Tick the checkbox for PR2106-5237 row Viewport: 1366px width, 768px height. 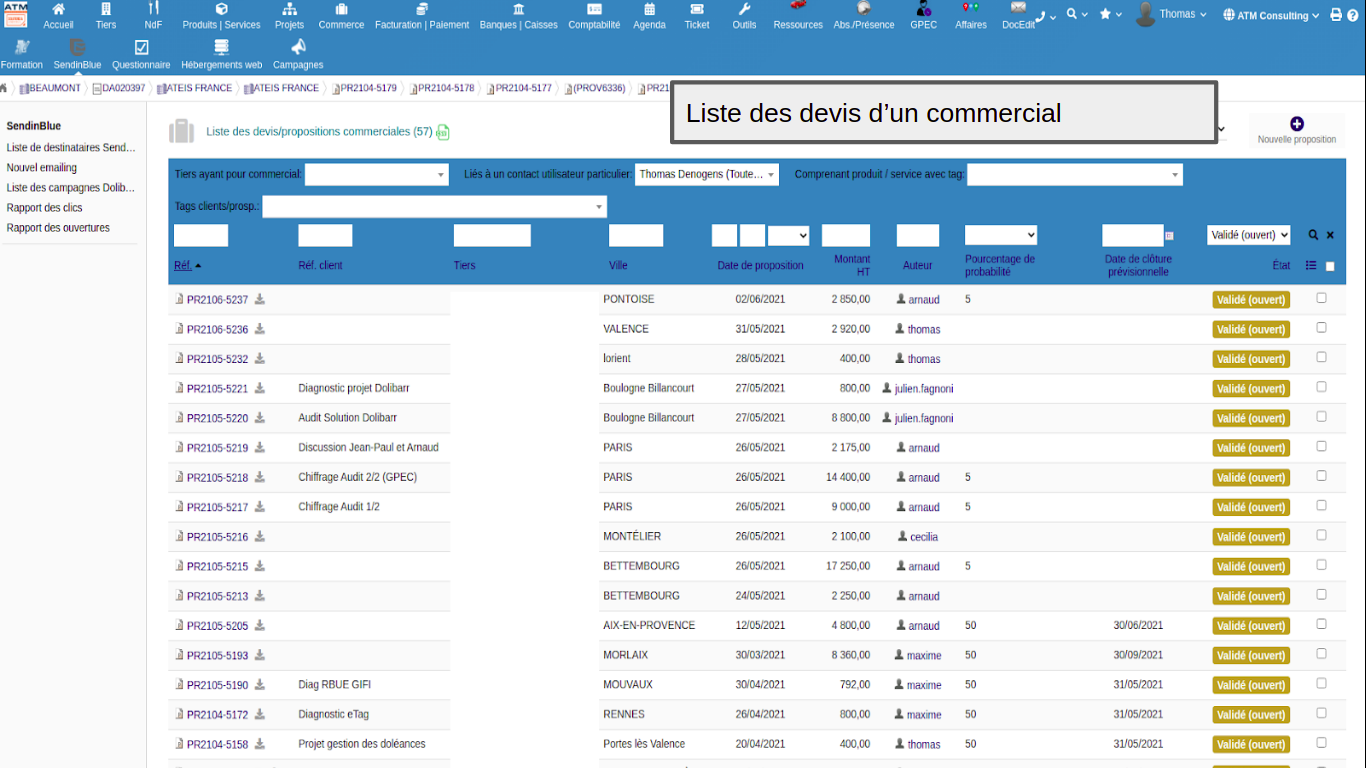point(1321,298)
